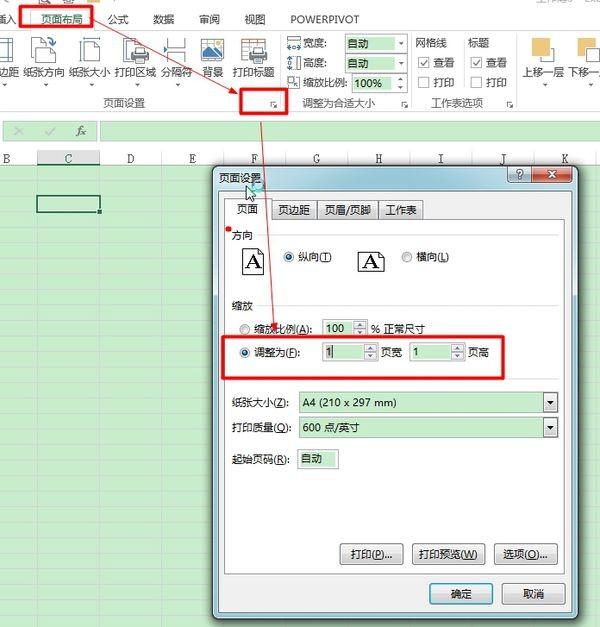The width and height of the screenshot is (600, 627).
Task: Switch to the 数据 ribbon tab
Action: (x=164, y=19)
